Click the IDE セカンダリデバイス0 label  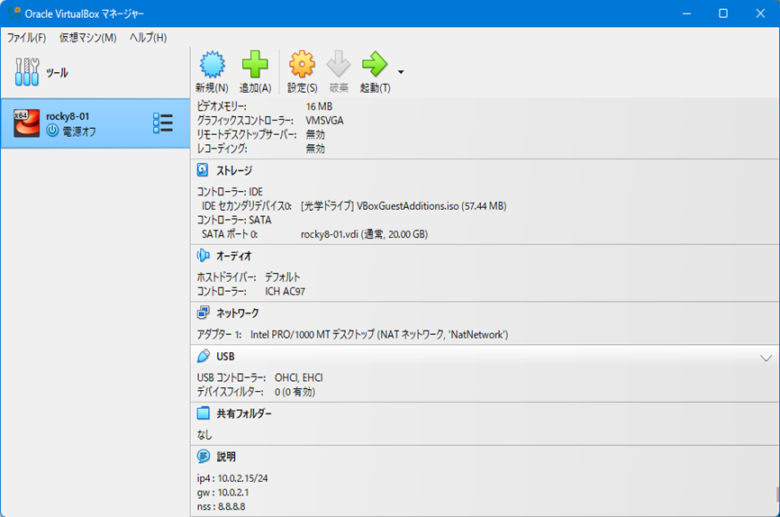tap(246, 206)
